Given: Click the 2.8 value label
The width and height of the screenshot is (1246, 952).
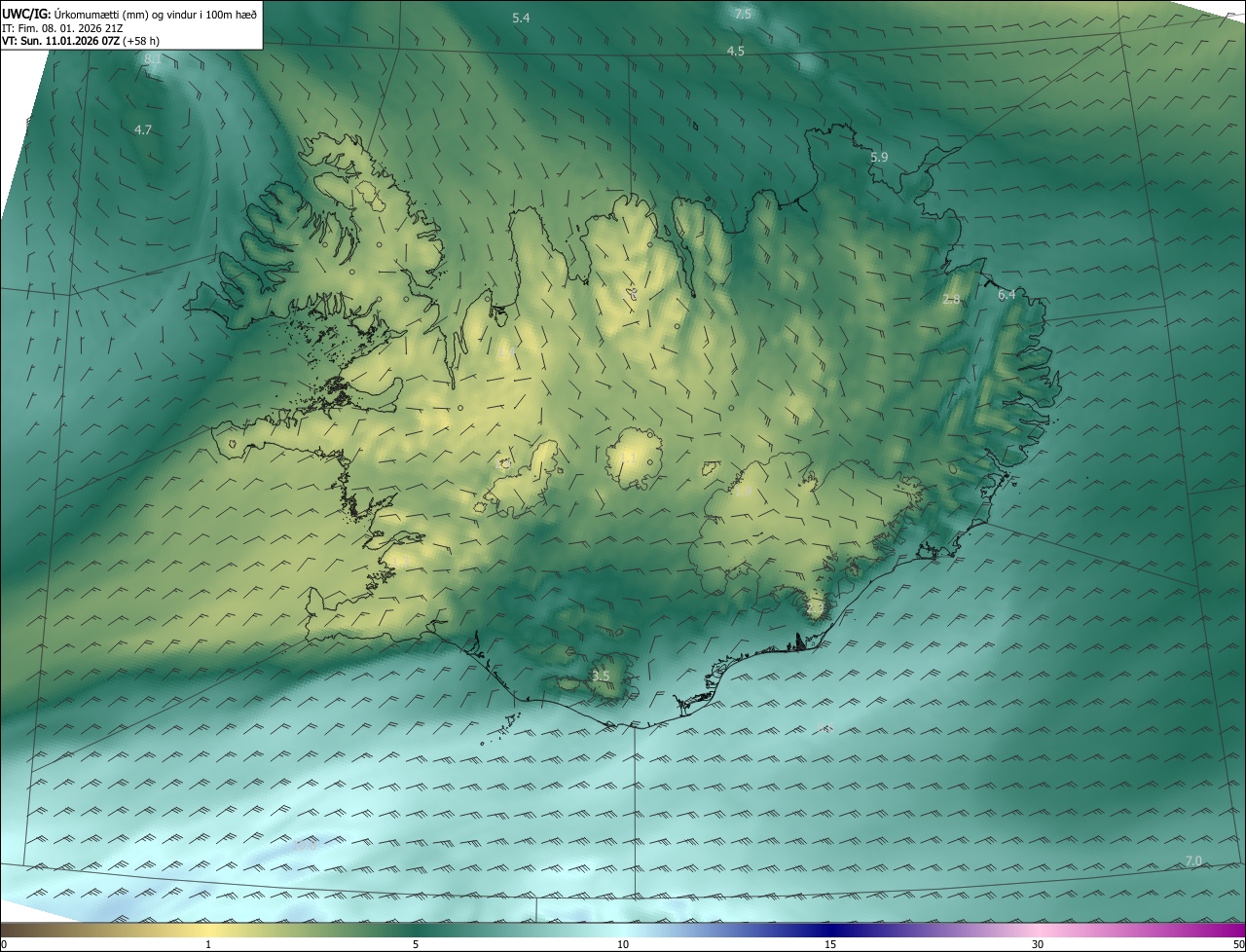Looking at the screenshot, I should click(x=952, y=300).
